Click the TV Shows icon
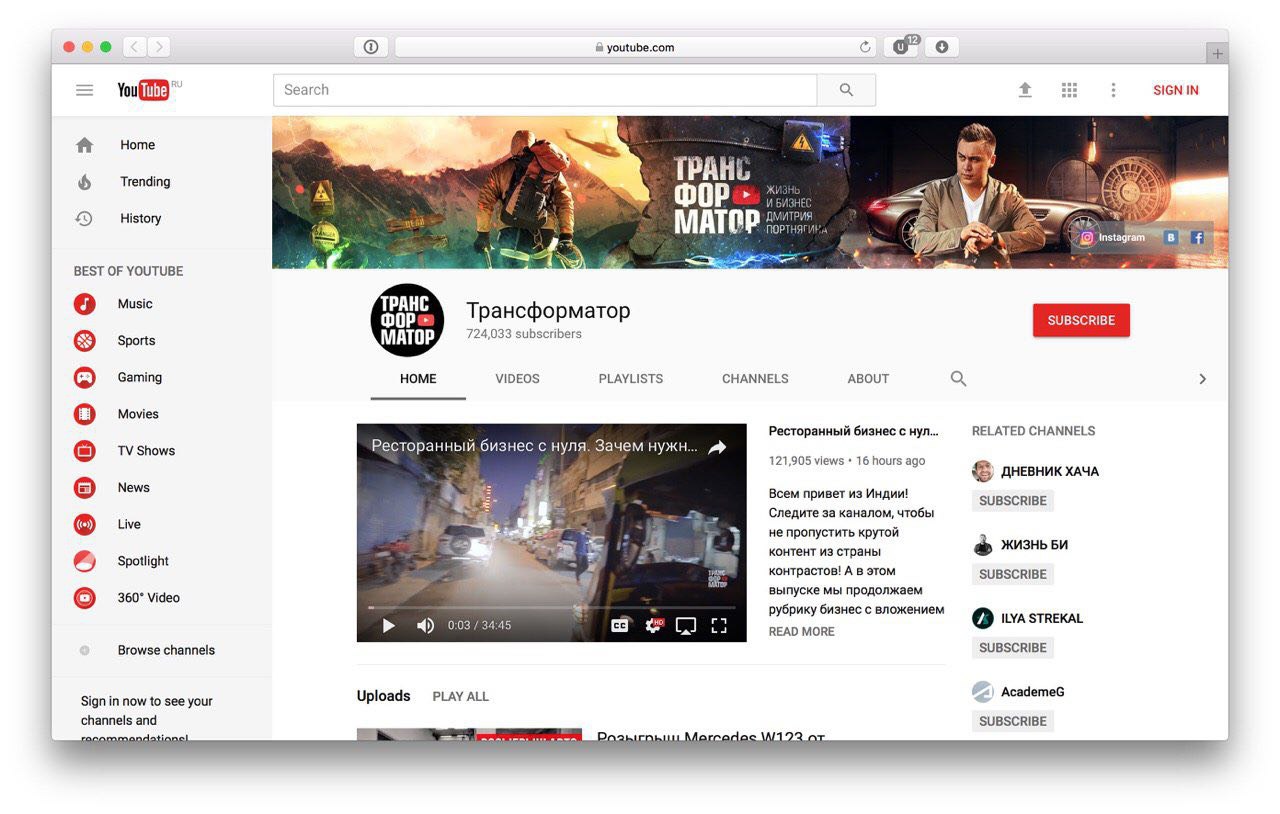This screenshot has height=814, width=1280. tap(85, 451)
